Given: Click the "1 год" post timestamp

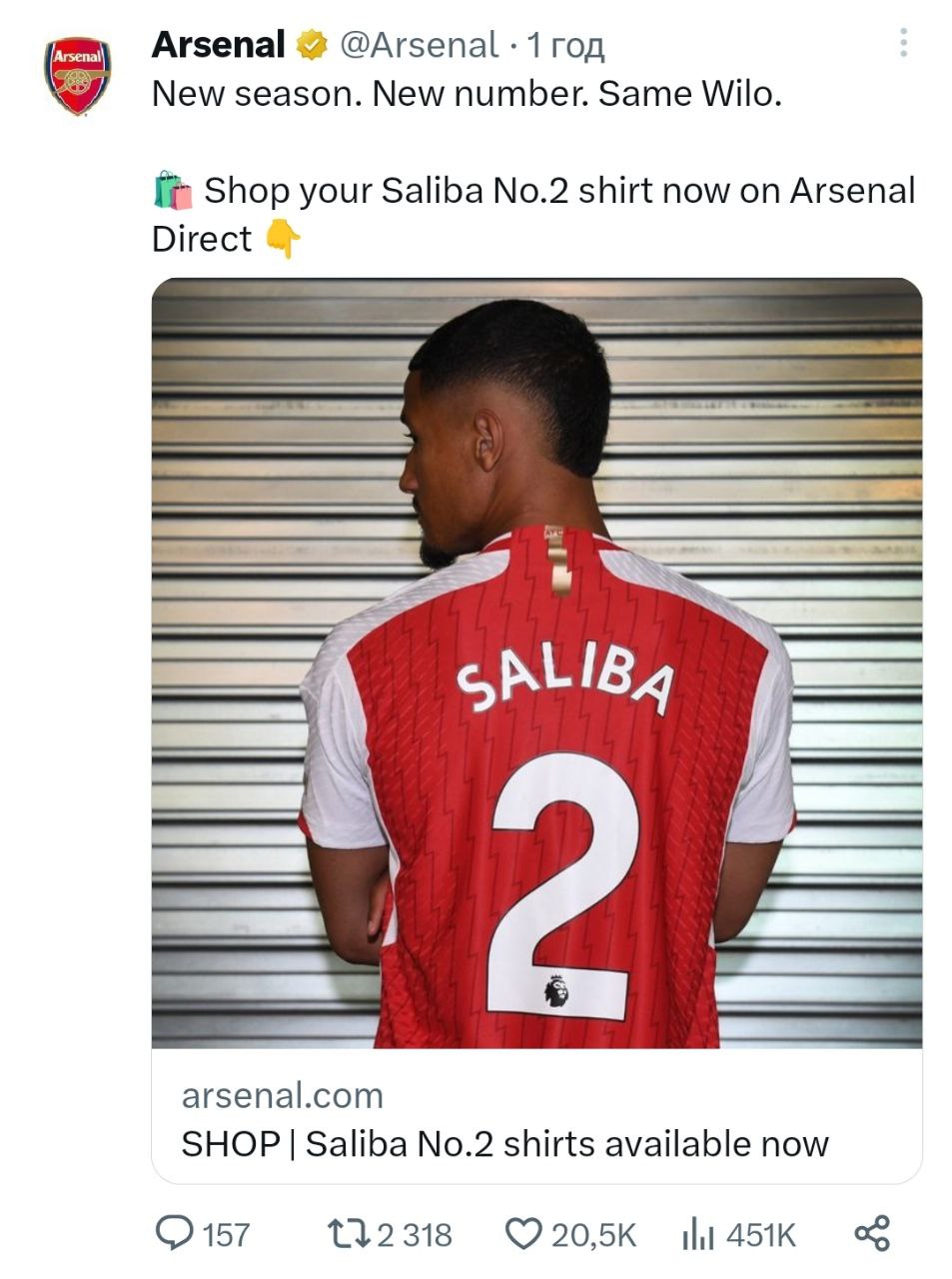Looking at the screenshot, I should tap(565, 46).
